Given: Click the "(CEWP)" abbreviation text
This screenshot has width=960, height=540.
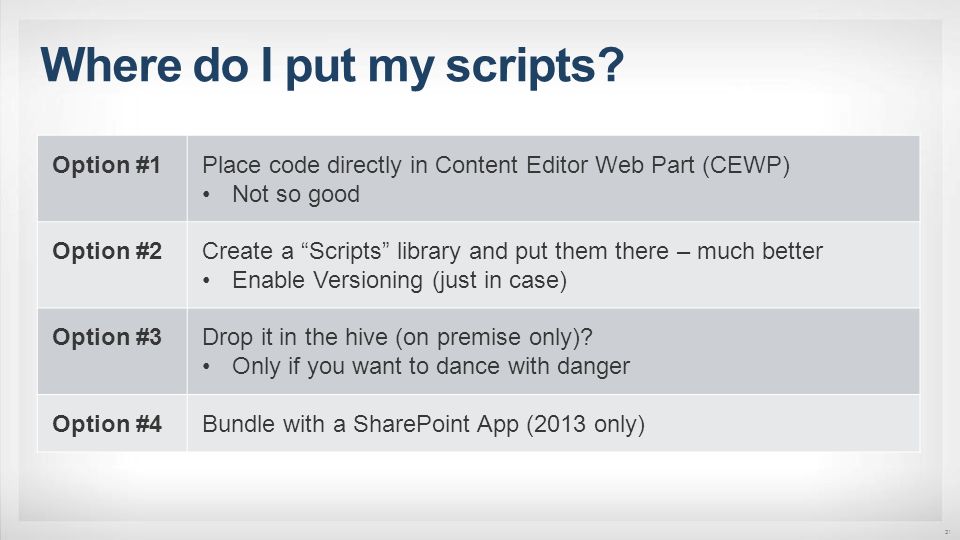Looking at the screenshot, I should point(746,165).
